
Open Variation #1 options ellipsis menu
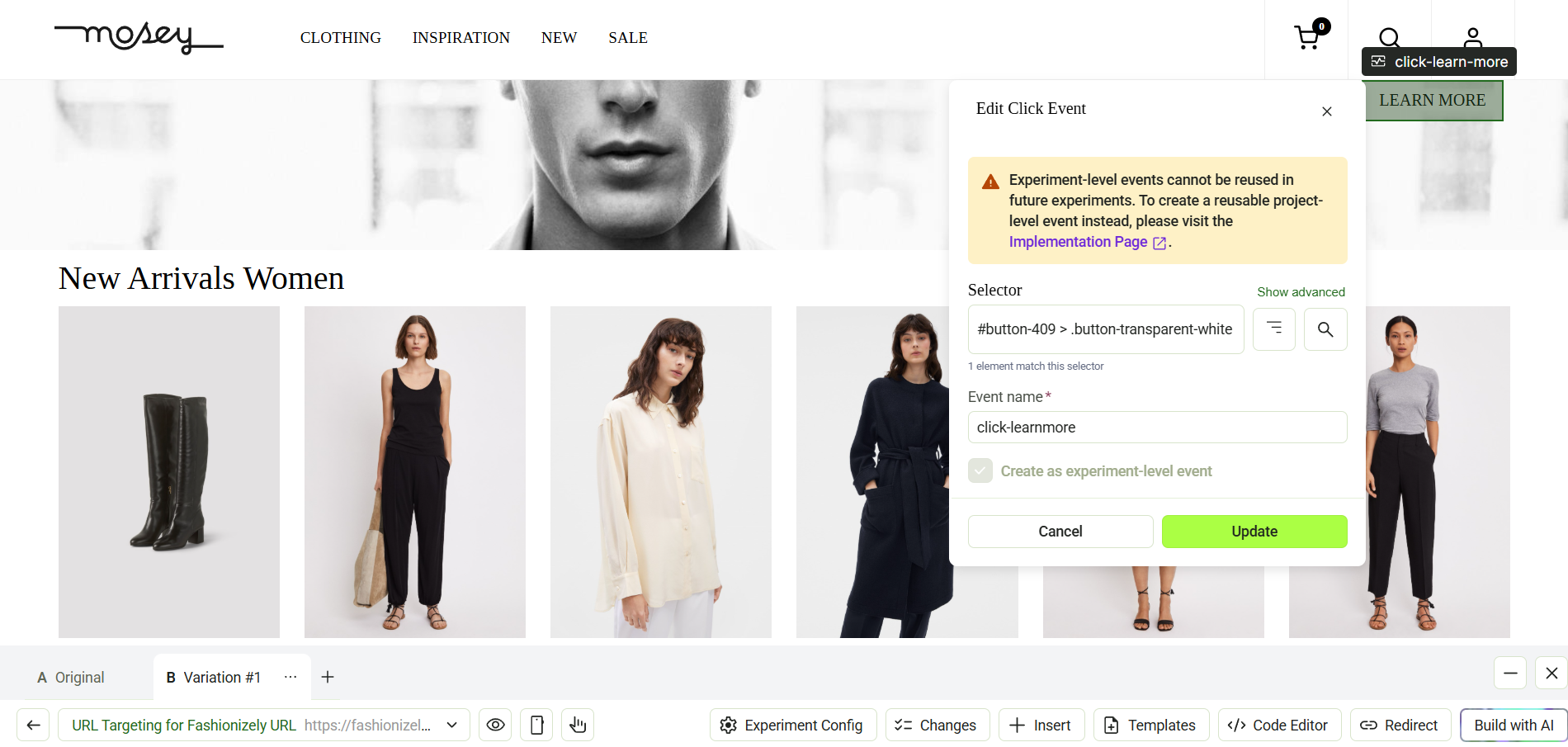click(290, 677)
